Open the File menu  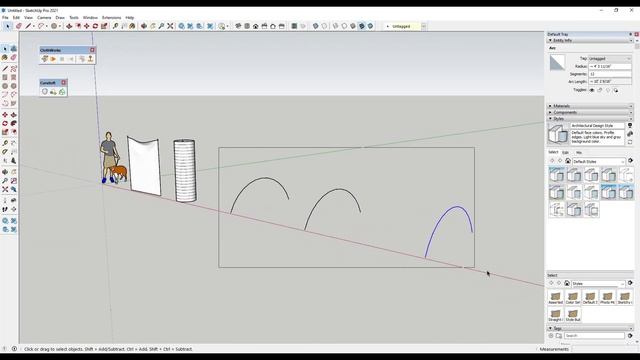click(x=5, y=18)
